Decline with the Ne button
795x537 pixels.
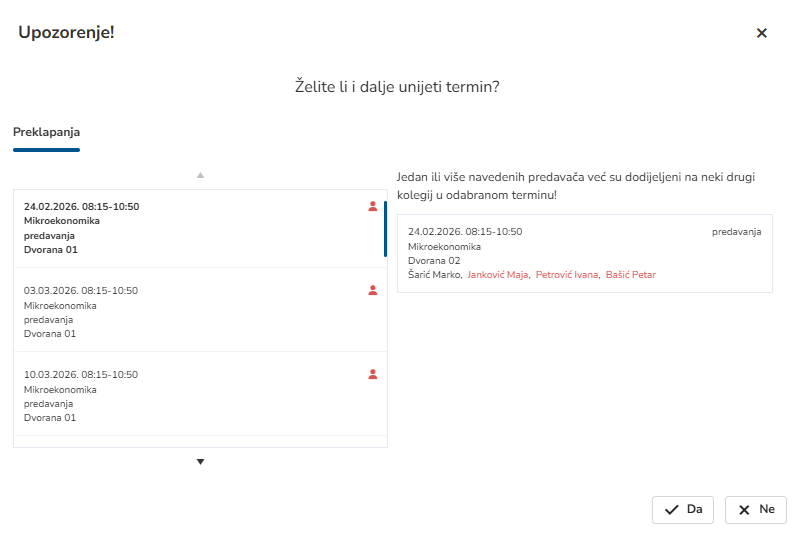[x=756, y=510]
